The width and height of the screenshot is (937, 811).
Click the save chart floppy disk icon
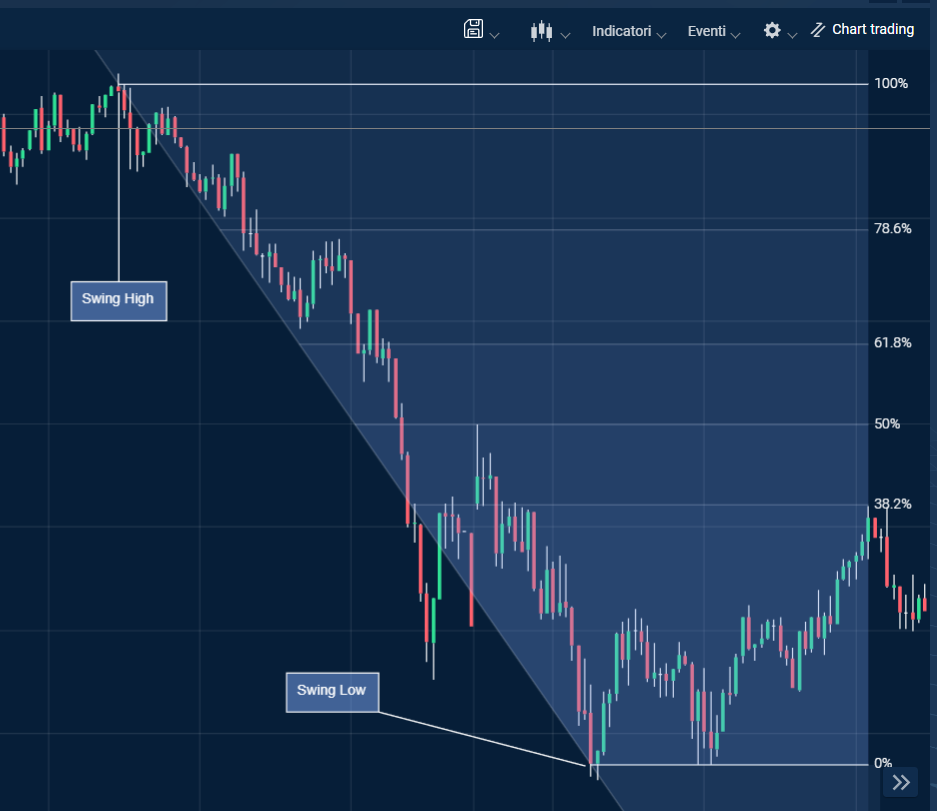coord(473,29)
